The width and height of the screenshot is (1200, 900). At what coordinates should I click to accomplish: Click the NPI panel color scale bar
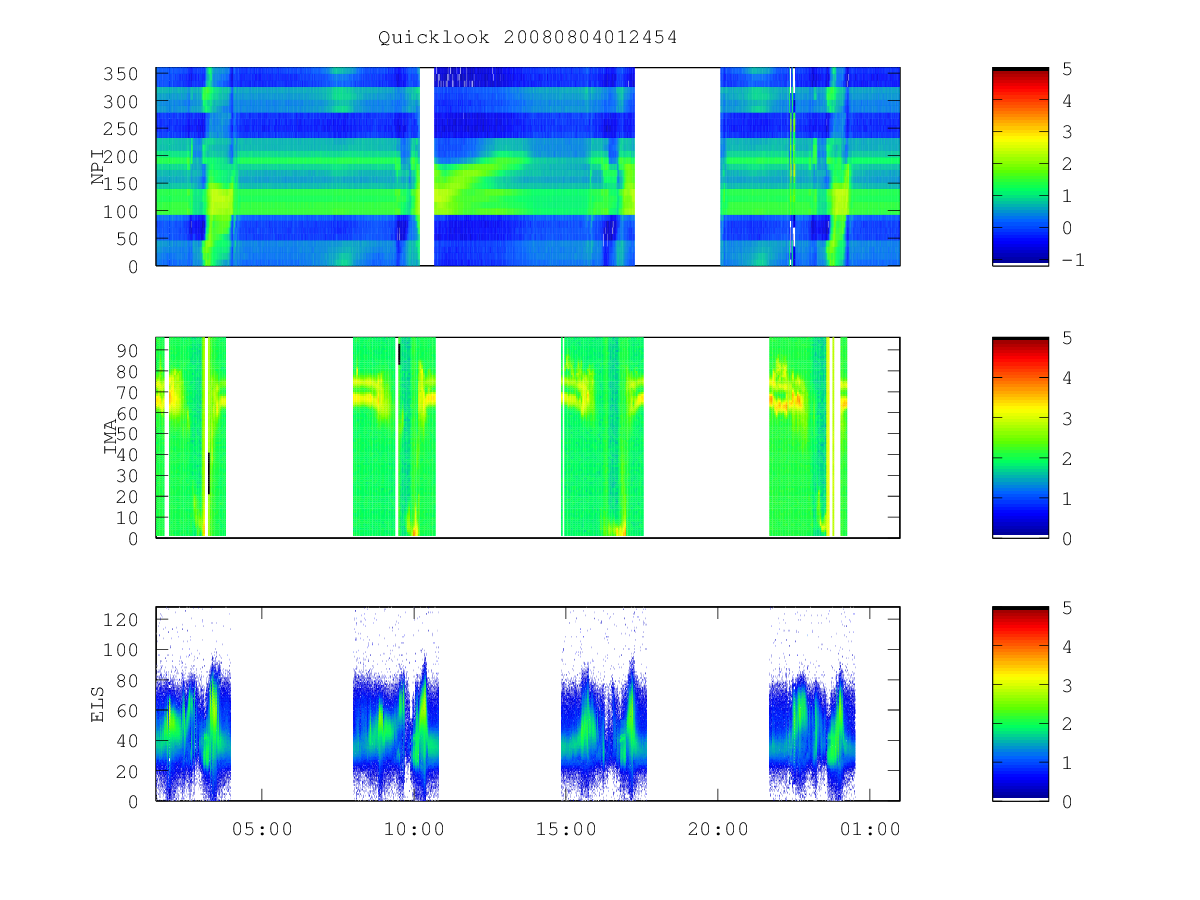[x=1020, y=167]
